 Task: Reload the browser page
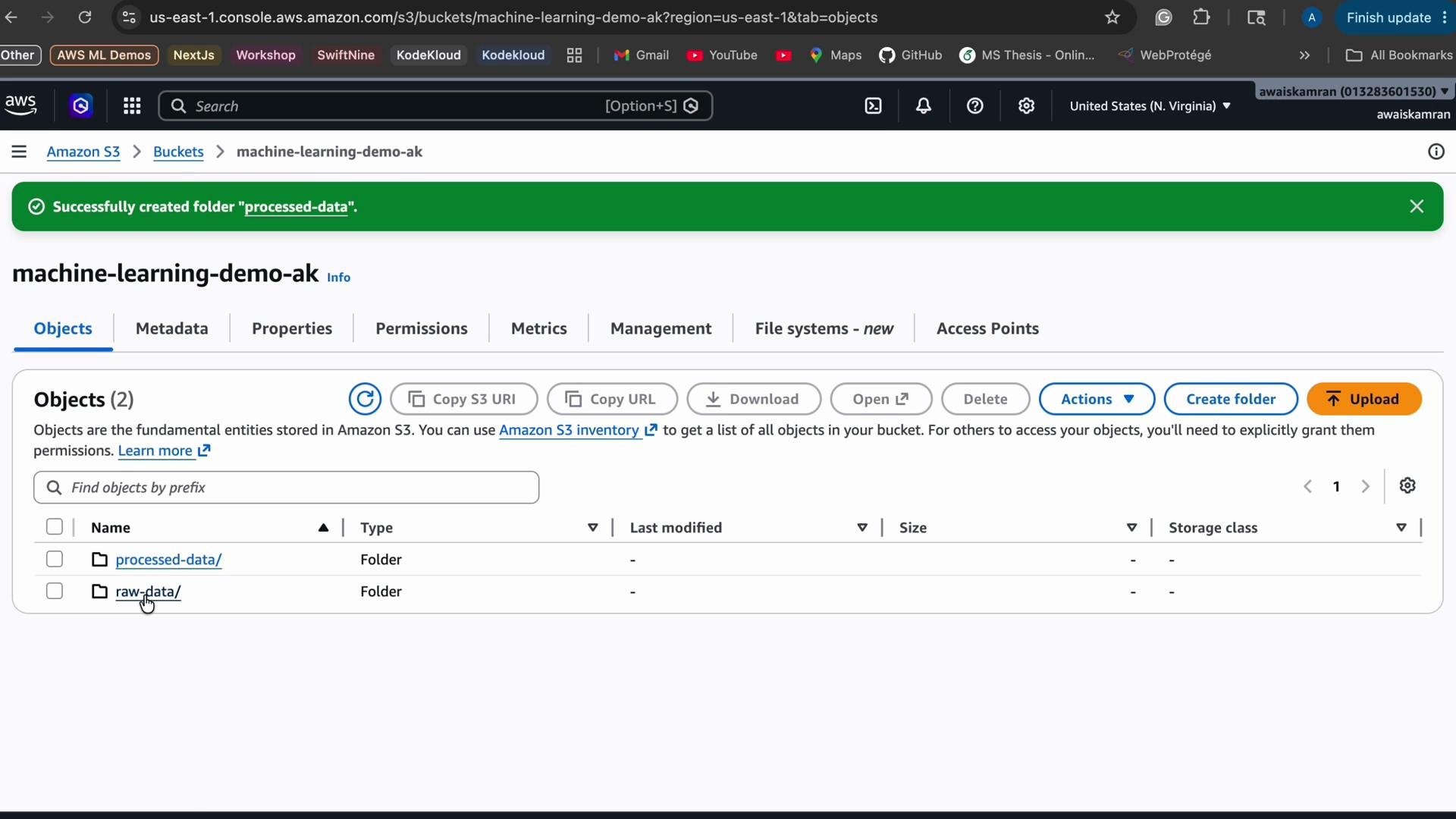pyautogui.click(x=85, y=17)
